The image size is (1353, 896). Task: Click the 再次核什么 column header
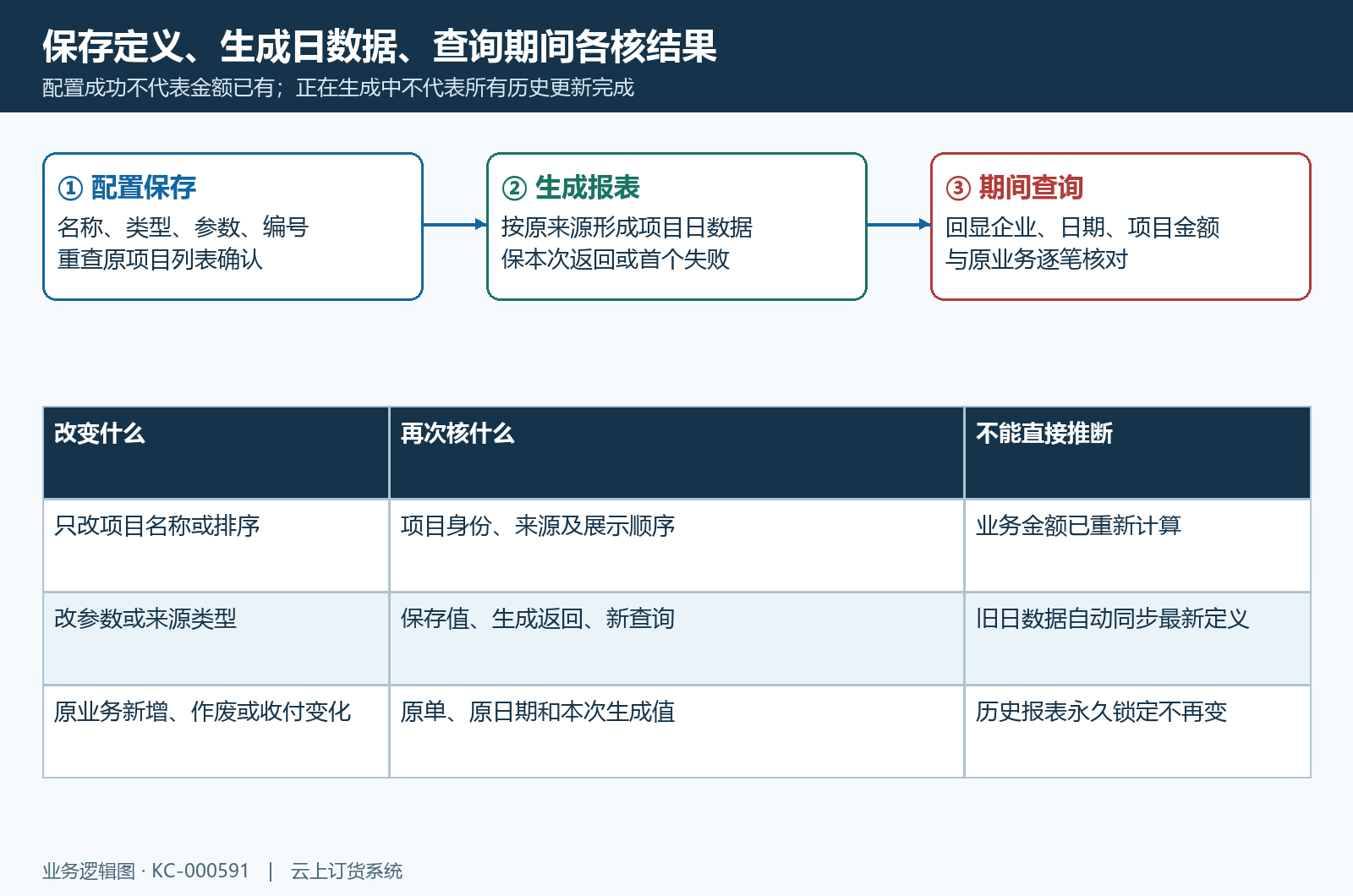676,452
